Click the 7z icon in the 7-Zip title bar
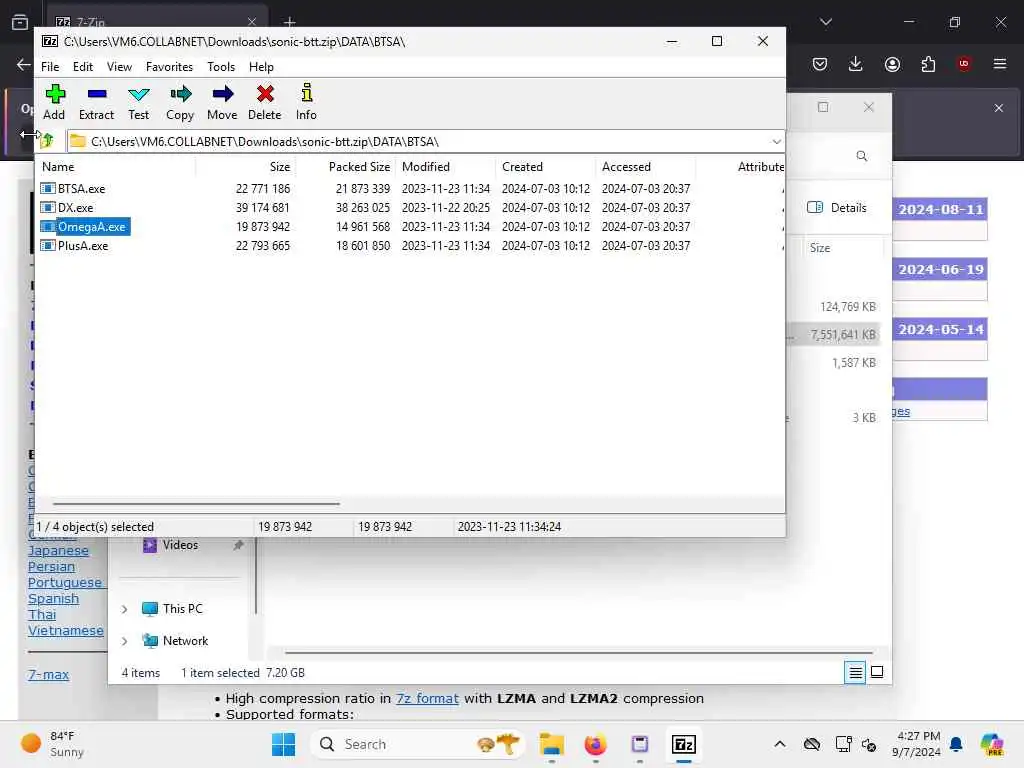This screenshot has width=1024, height=768. tap(50, 41)
